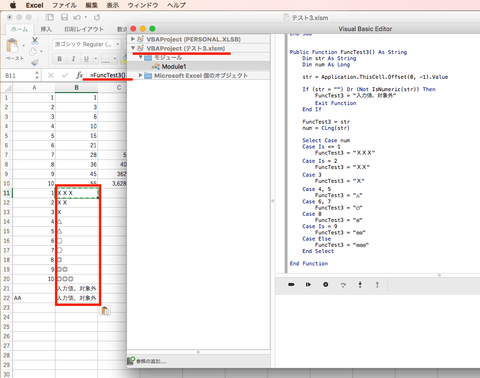
Task: Open the Excel application menu
Action: (x=35, y=5)
